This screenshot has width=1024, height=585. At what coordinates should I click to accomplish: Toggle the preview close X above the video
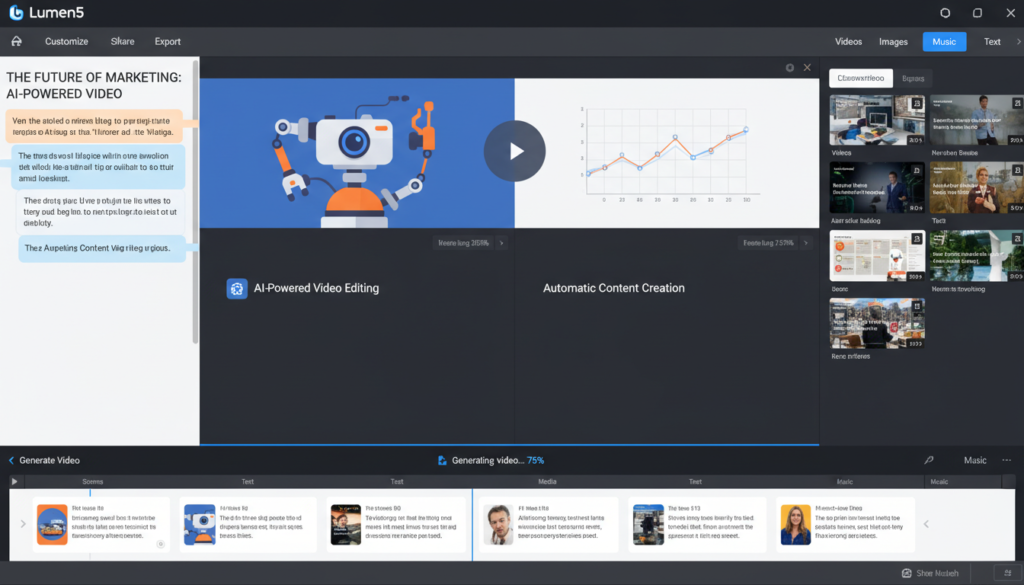point(808,67)
